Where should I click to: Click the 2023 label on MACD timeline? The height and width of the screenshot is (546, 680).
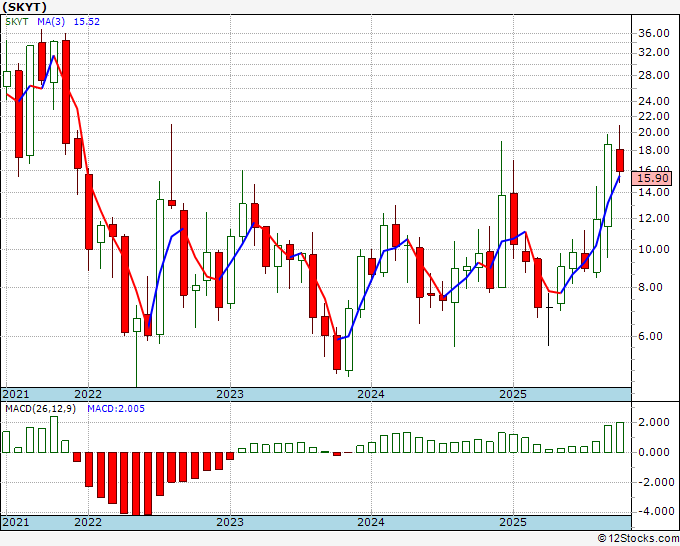coord(230,522)
